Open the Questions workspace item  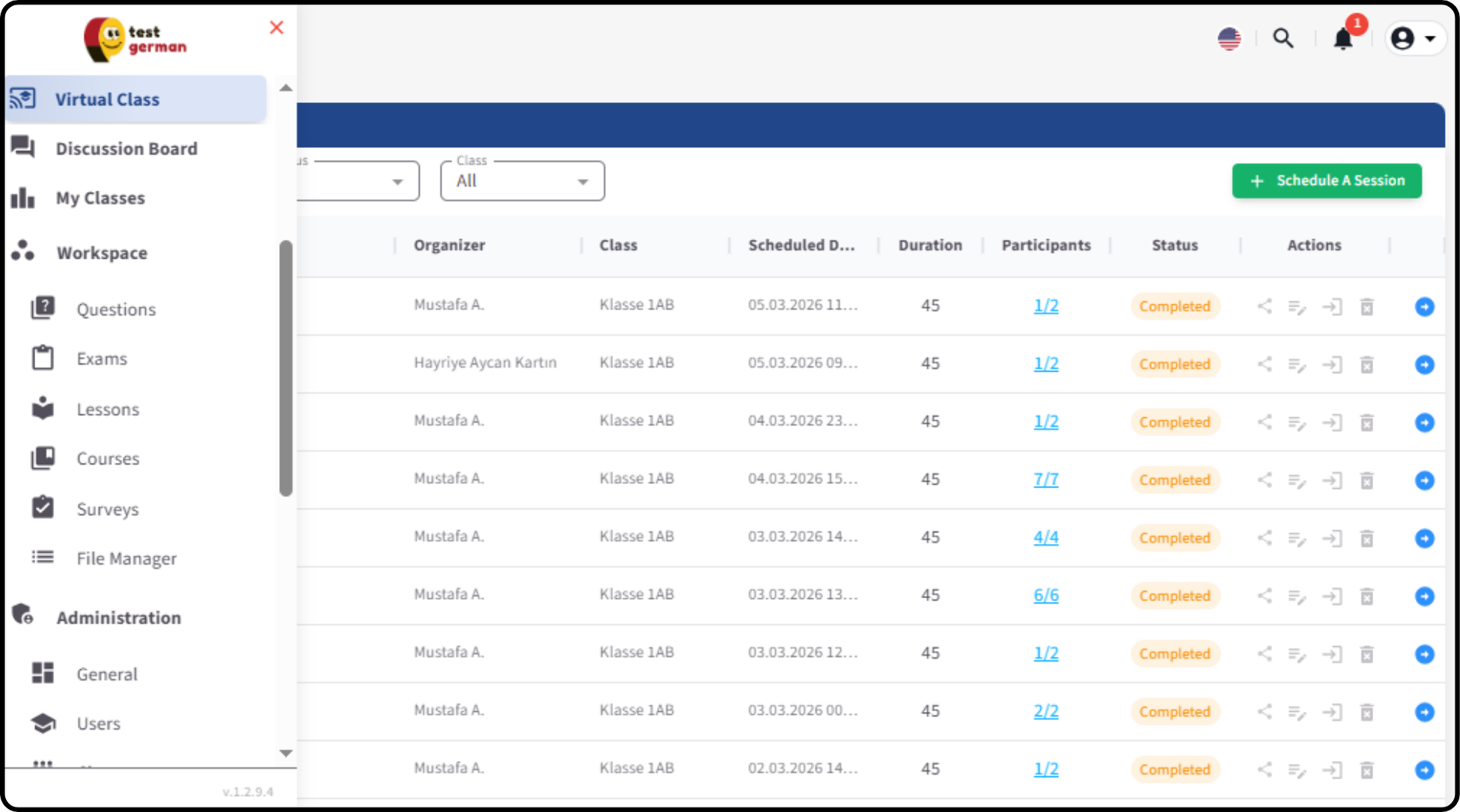[116, 309]
